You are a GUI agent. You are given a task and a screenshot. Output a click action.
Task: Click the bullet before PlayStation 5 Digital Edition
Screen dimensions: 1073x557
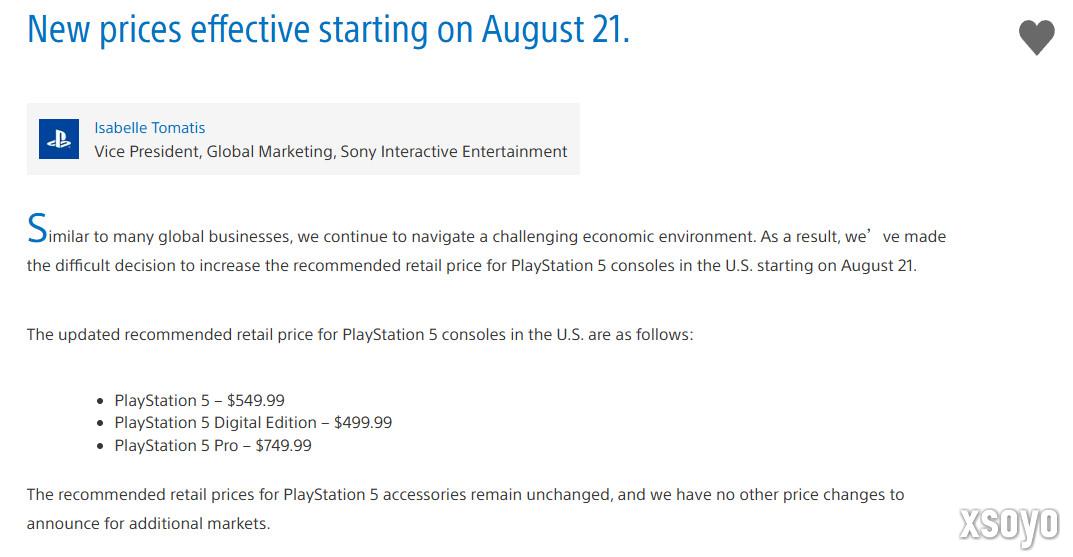click(101, 424)
